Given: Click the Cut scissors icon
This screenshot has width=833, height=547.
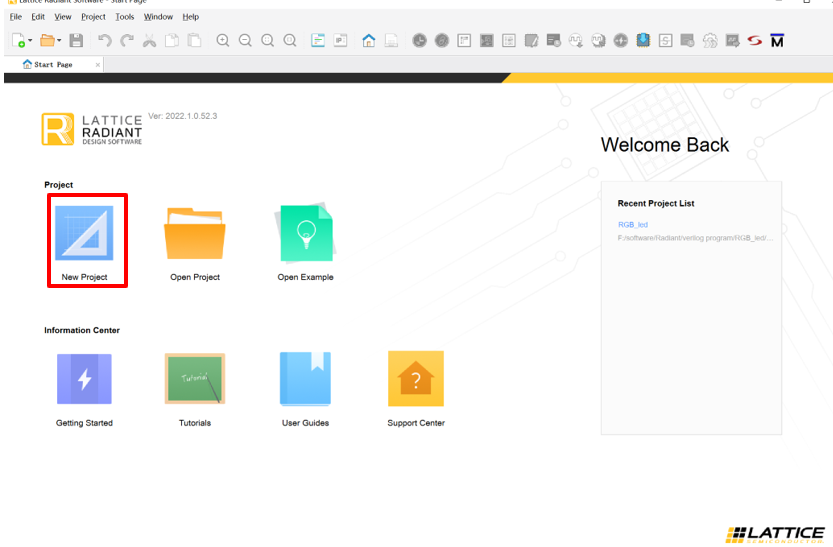Looking at the screenshot, I should pos(149,40).
